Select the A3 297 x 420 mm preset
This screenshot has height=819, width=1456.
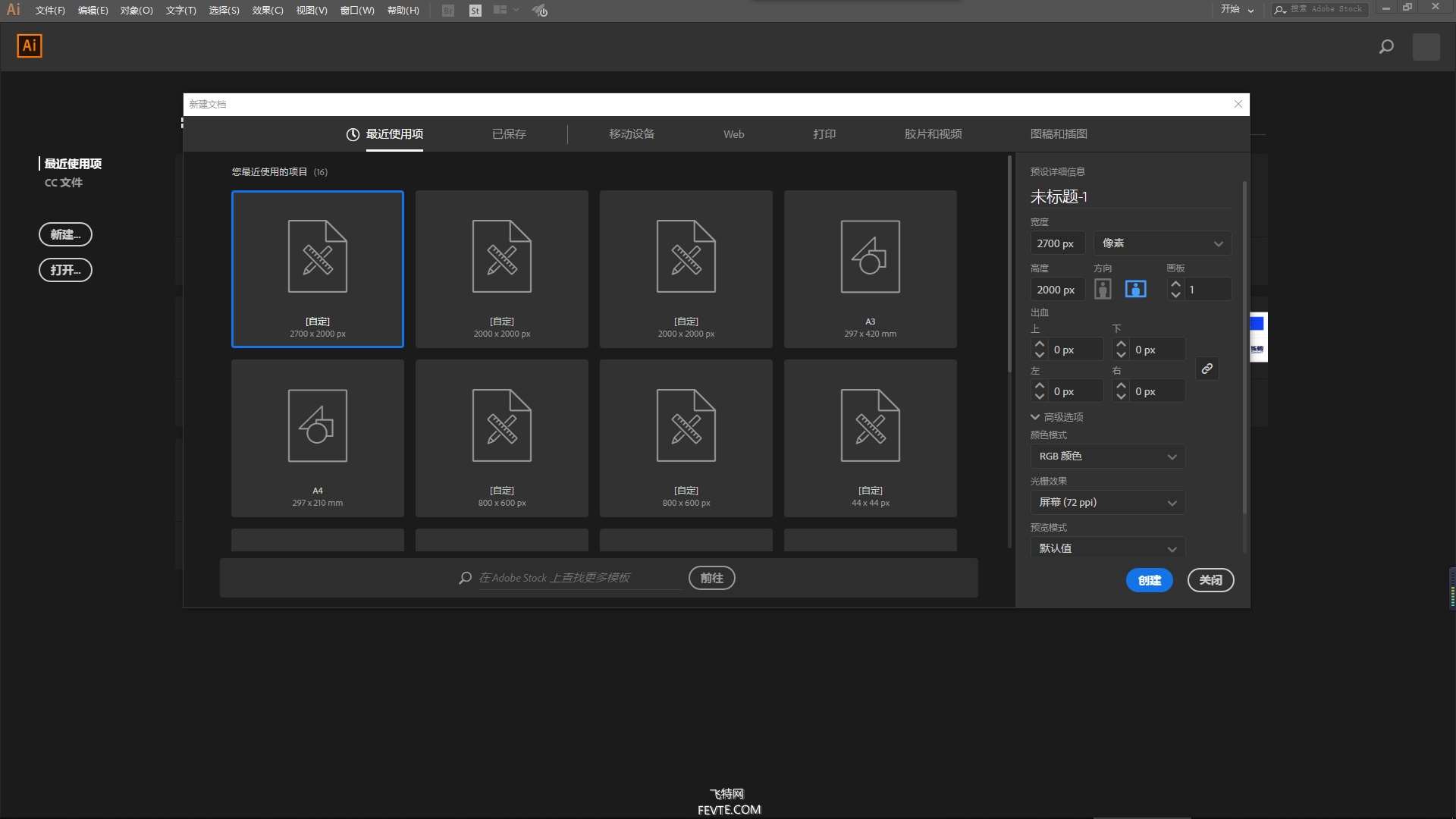click(x=870, y=268)
